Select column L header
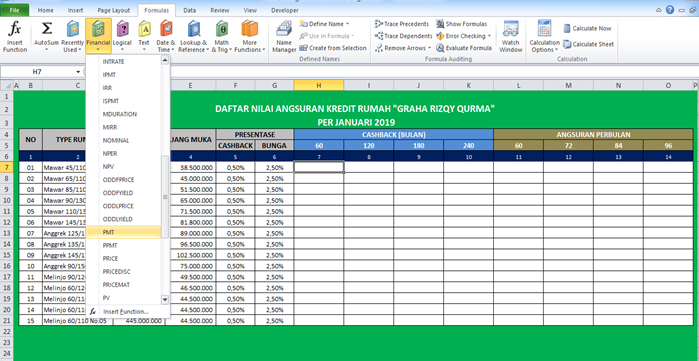This screenshot has width=699, height=361. (518, 85)
